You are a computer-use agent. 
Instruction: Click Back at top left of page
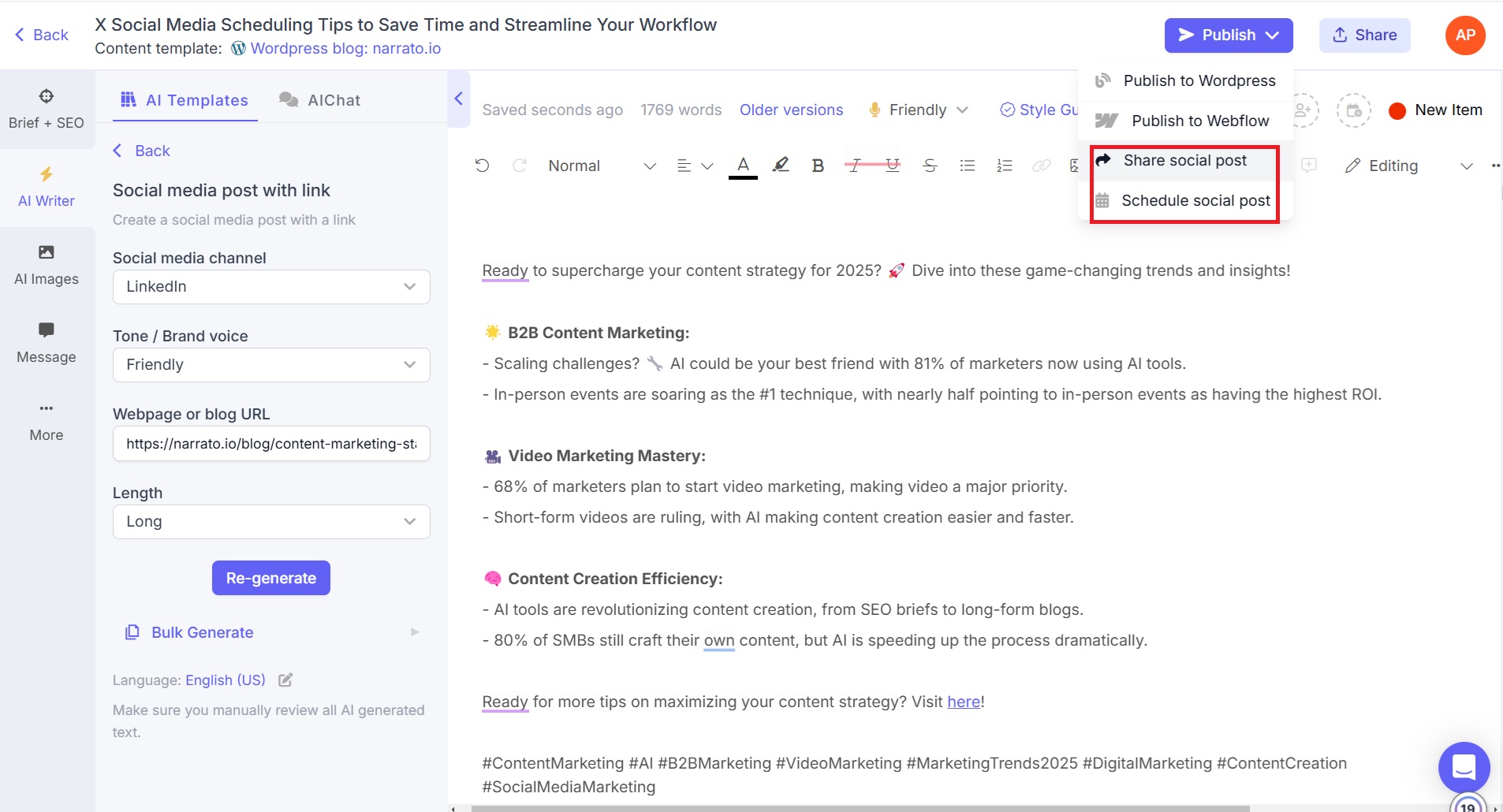coord(42,35)
